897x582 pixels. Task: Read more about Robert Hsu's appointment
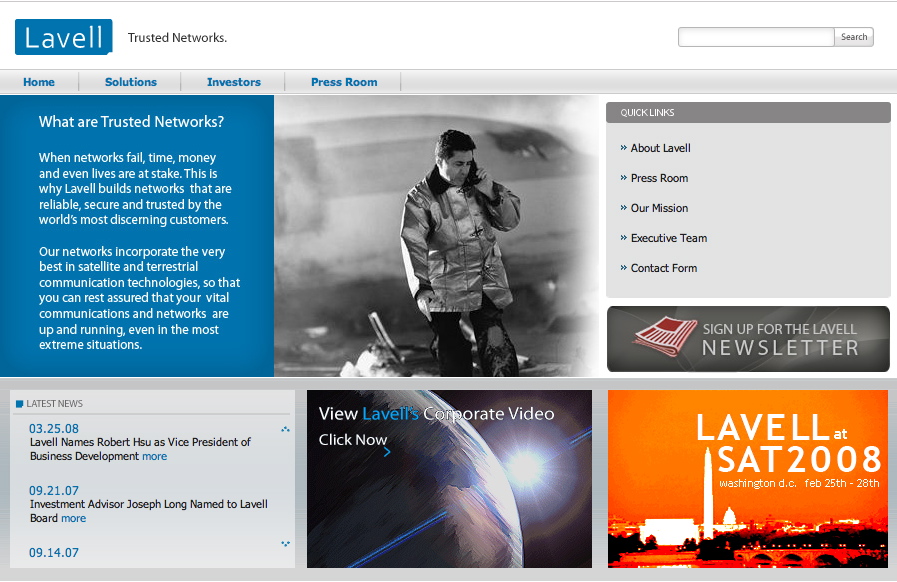[155, 456]
